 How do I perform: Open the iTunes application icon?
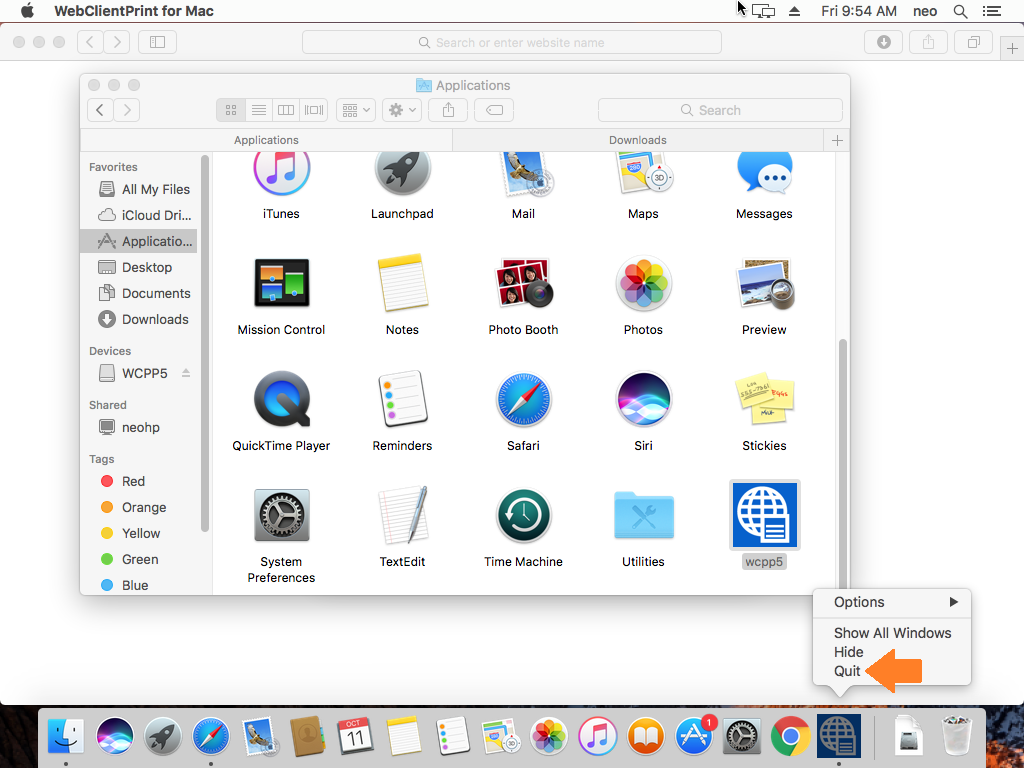tap(281, 172)
